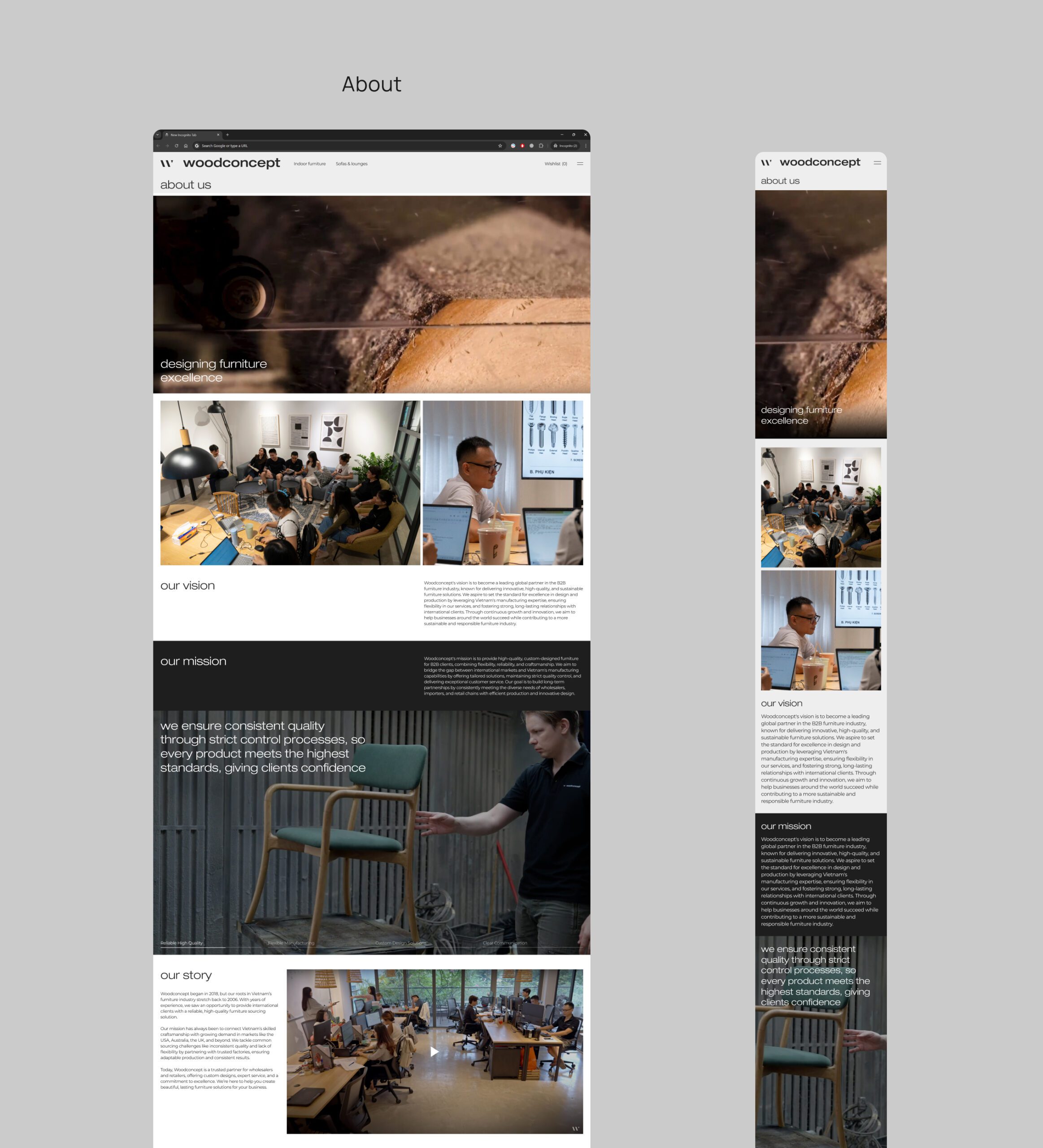Open Incognito profile chip

pyautogui.click(x=565, y=146)
